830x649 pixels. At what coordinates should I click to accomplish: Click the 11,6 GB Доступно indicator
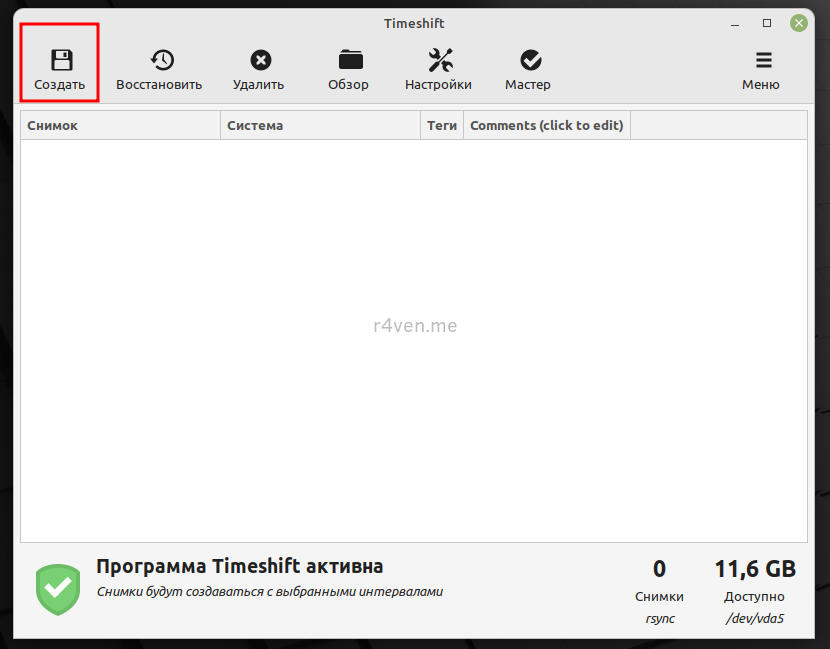tap(755, 582)
